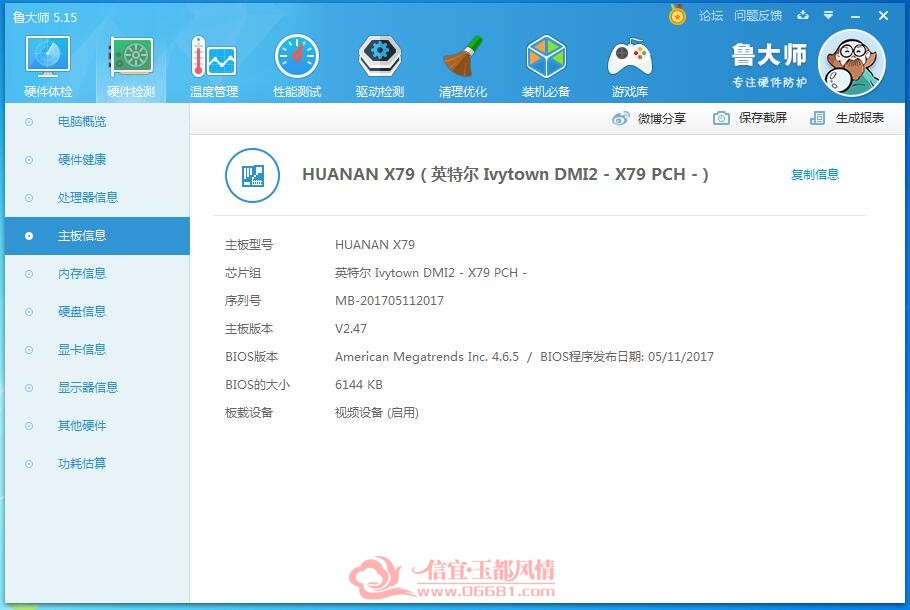Screen dimensions: 910x610
Task: Click the 板载设备 label
Action: pos(249,413)
